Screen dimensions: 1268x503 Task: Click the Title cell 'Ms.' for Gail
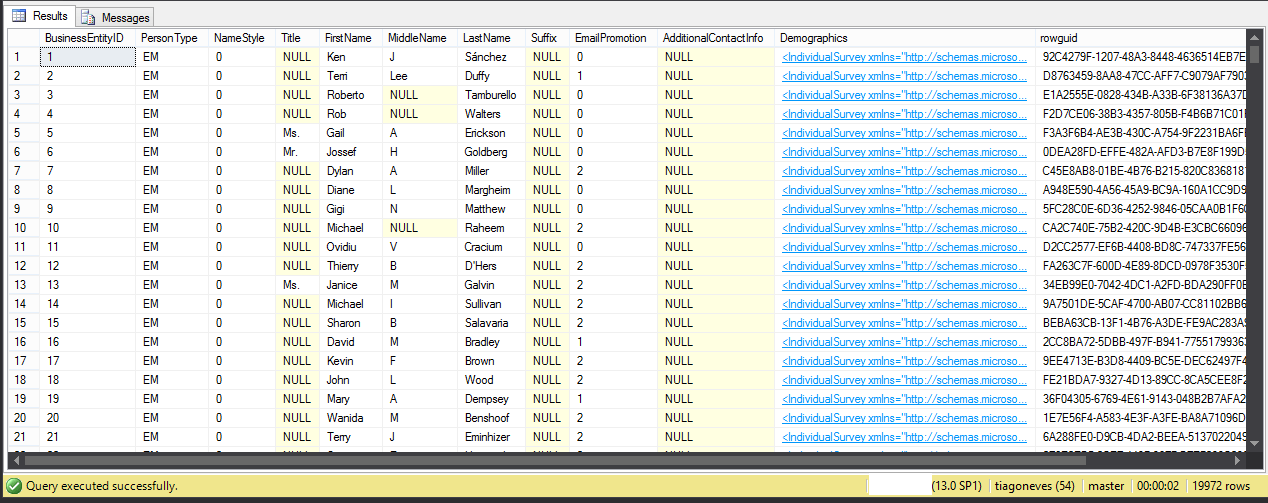pos(298,133)
